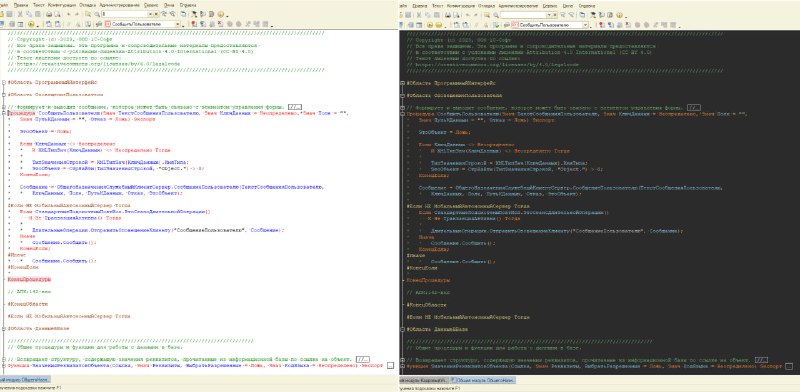Copy icon in light-theme window toolbar

pos(29,14)
